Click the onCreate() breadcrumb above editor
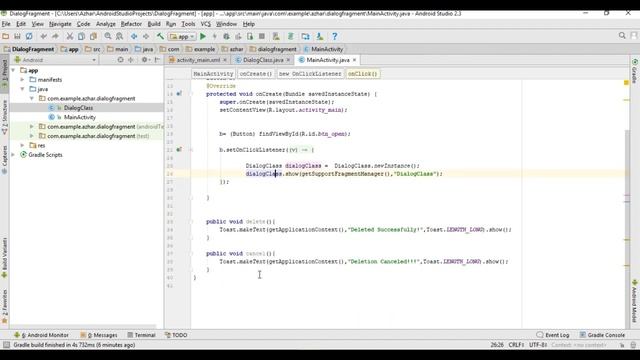 (256, 74)
